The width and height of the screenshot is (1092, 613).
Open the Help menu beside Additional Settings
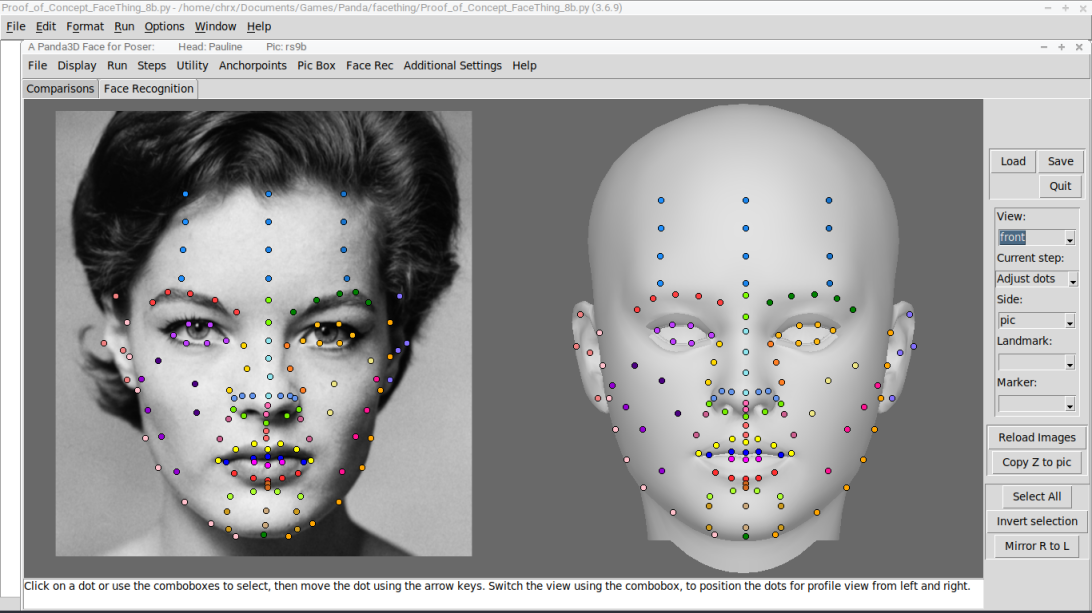[524, 65]
